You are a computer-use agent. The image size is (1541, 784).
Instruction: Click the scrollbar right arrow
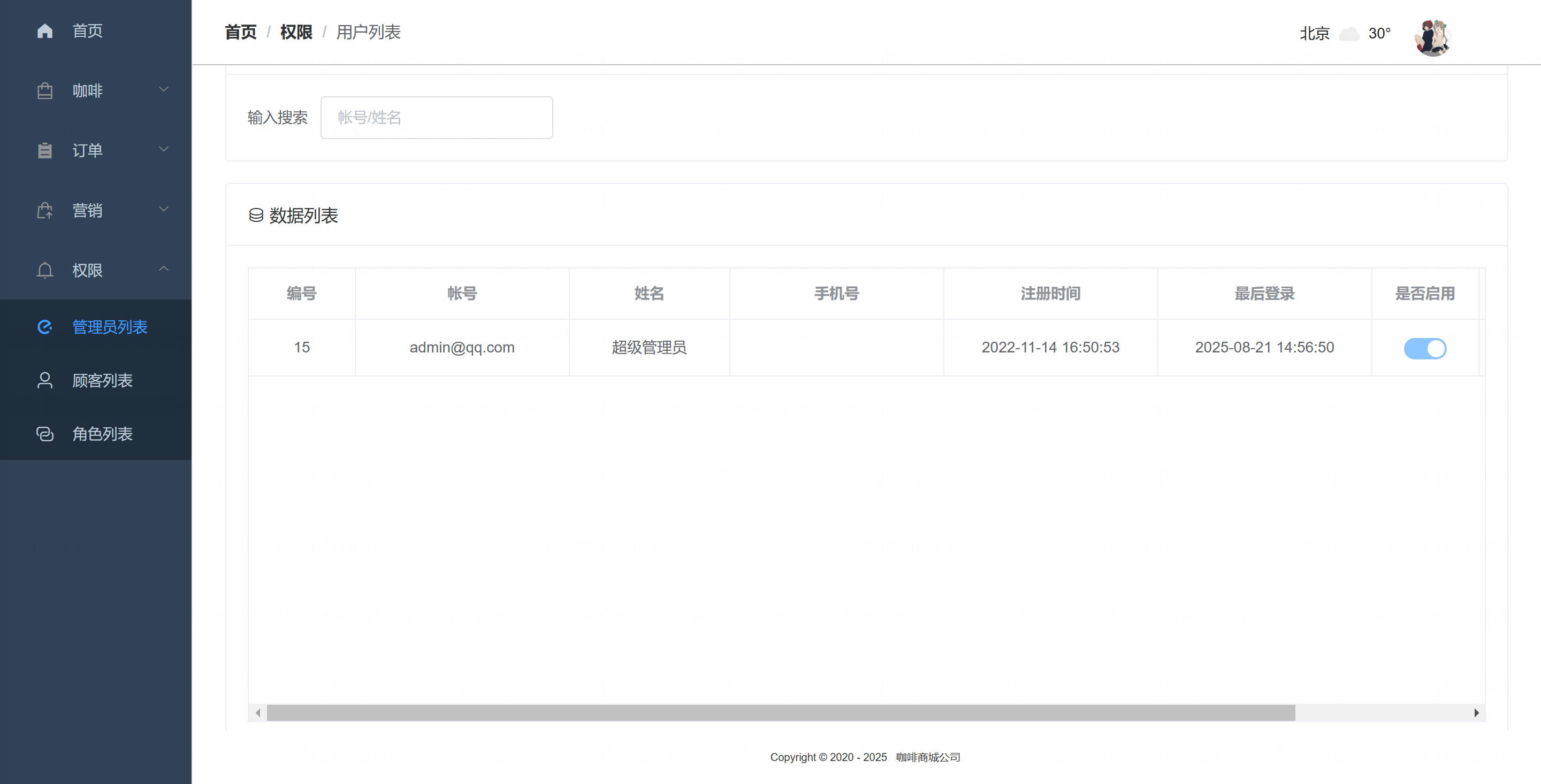coord(1476,712)
